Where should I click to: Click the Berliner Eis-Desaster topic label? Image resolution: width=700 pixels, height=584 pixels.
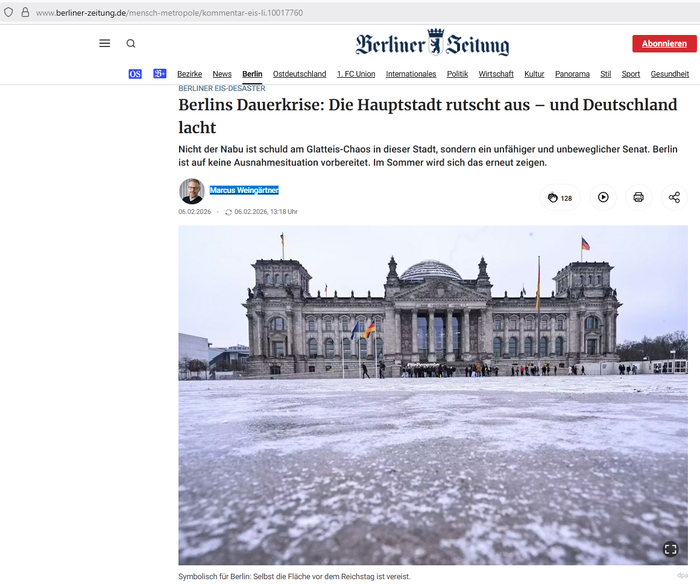click(x=221, y=88)
